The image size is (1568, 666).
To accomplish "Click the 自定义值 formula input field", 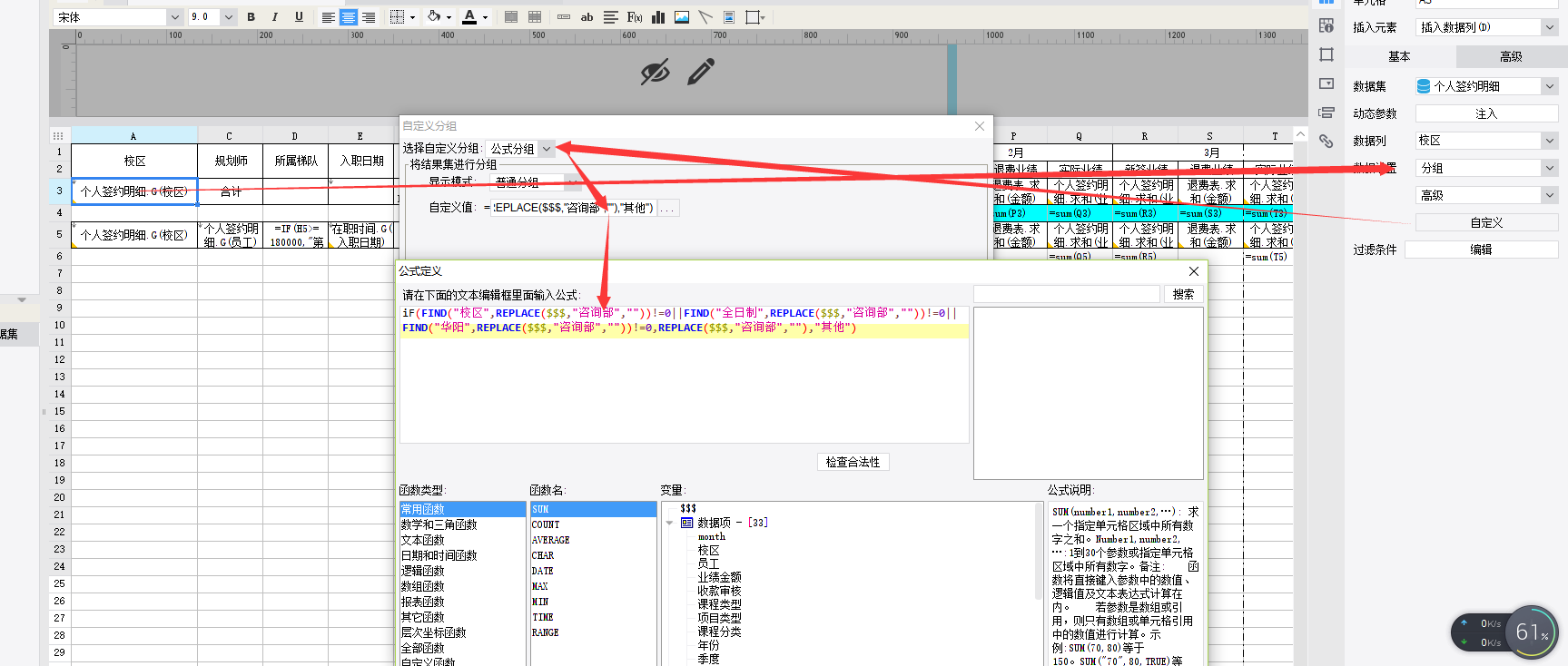I will click(x=573, y=208).
